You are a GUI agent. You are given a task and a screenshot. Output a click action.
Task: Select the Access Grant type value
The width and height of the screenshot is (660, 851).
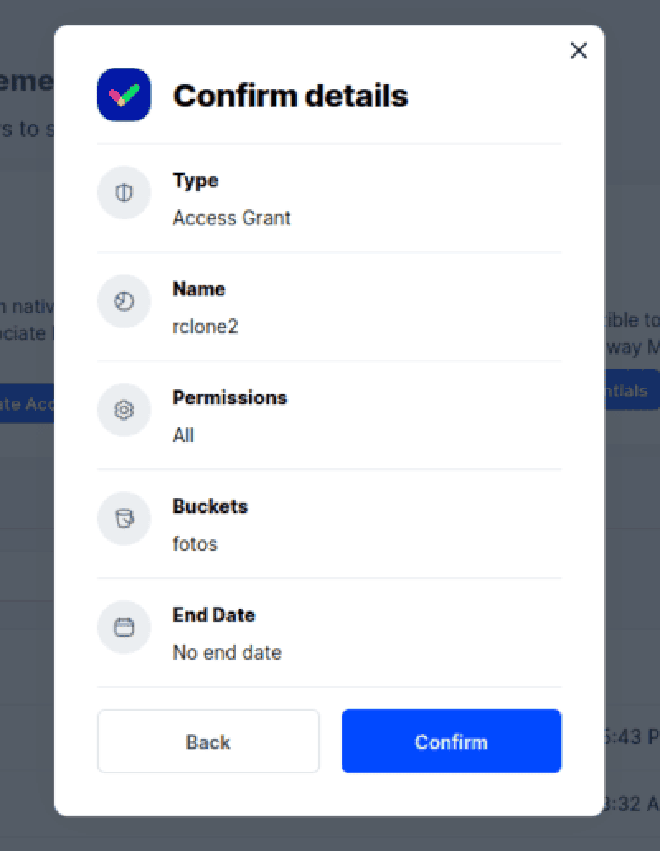[x=231, y=218]
